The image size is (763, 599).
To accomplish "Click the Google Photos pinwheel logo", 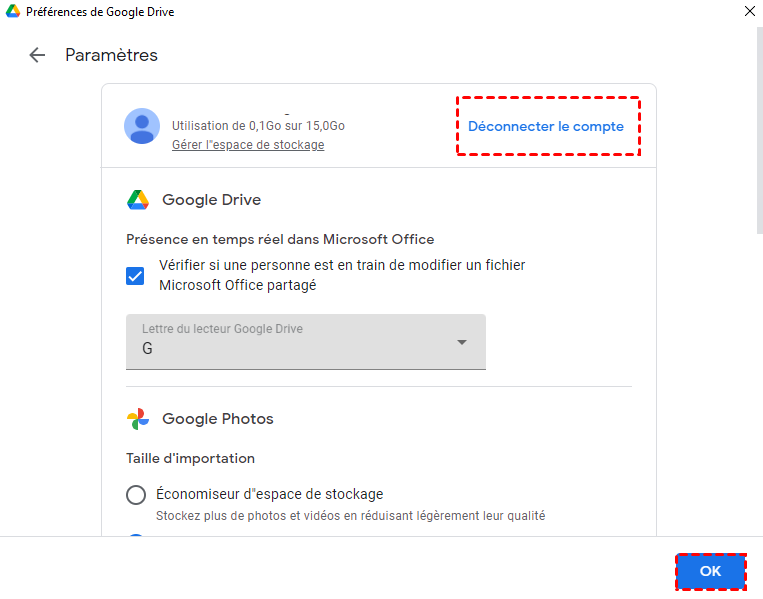I will pos(138,419).
